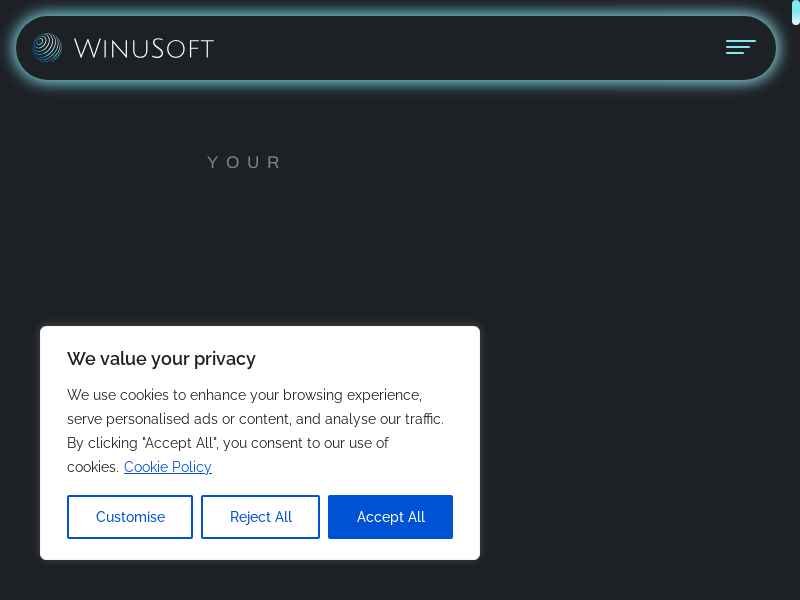Click the Winusoft wordmark text
The height and width of the screenshot is (600, 800).
tap(143, 48)
